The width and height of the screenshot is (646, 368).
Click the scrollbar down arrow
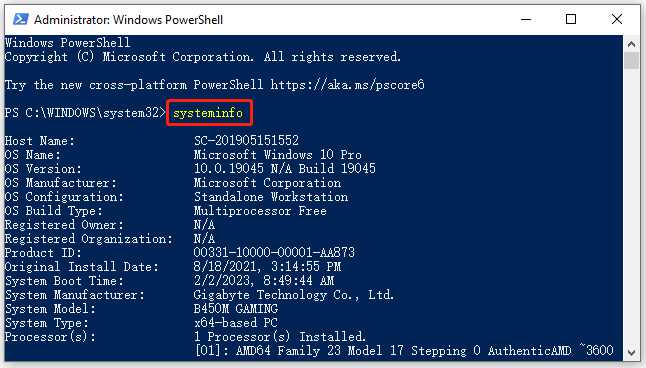click(631, 352)
